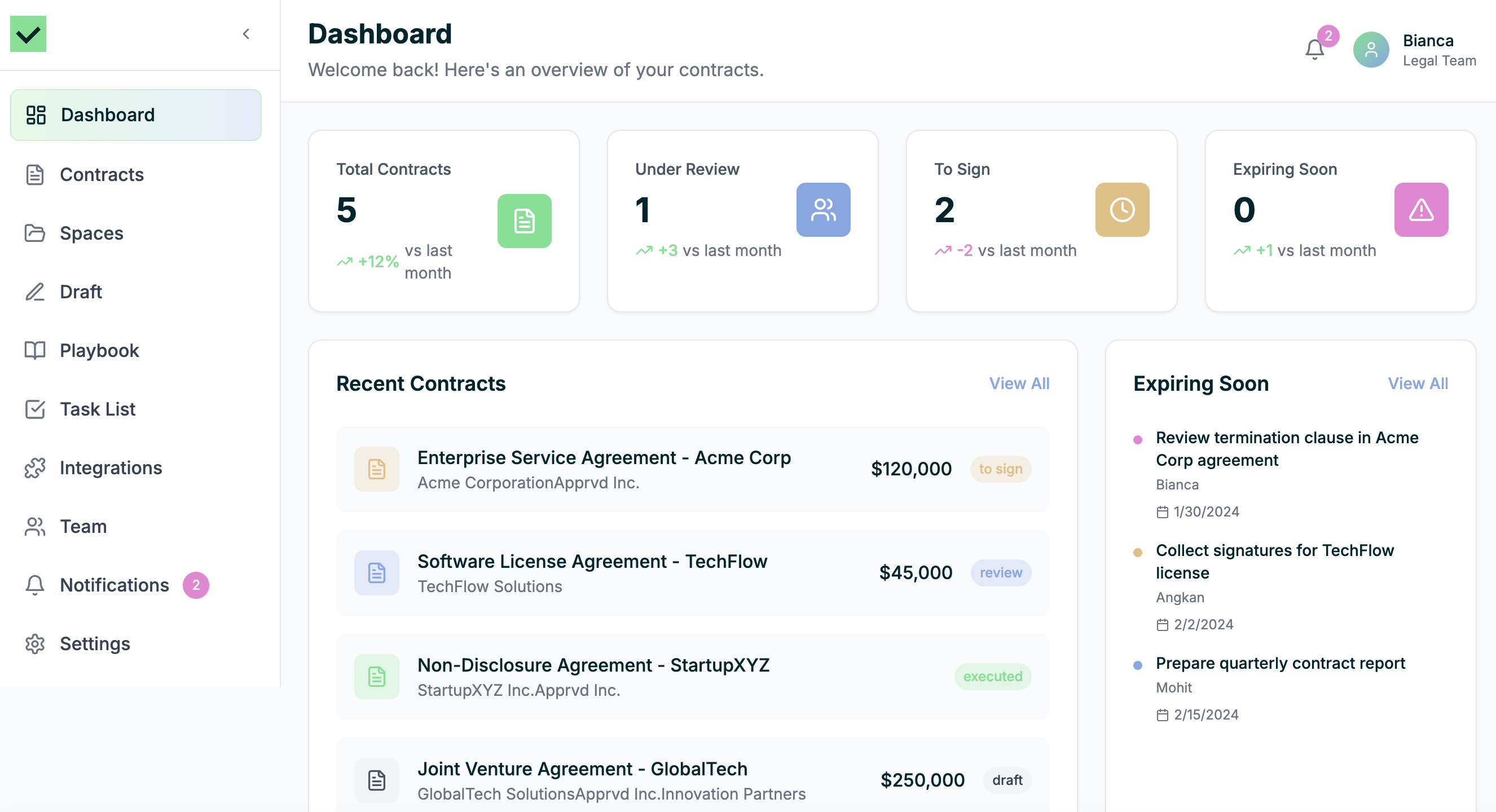Collapse the sidebar with the chevron
The image size is (1496, 812).
coord(247,34)
